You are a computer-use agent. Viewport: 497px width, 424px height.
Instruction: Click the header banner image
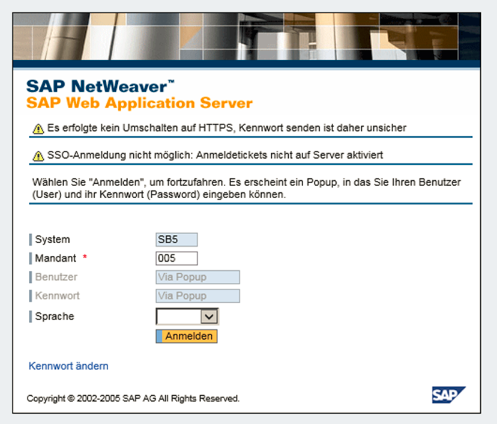tap(246, 36)
